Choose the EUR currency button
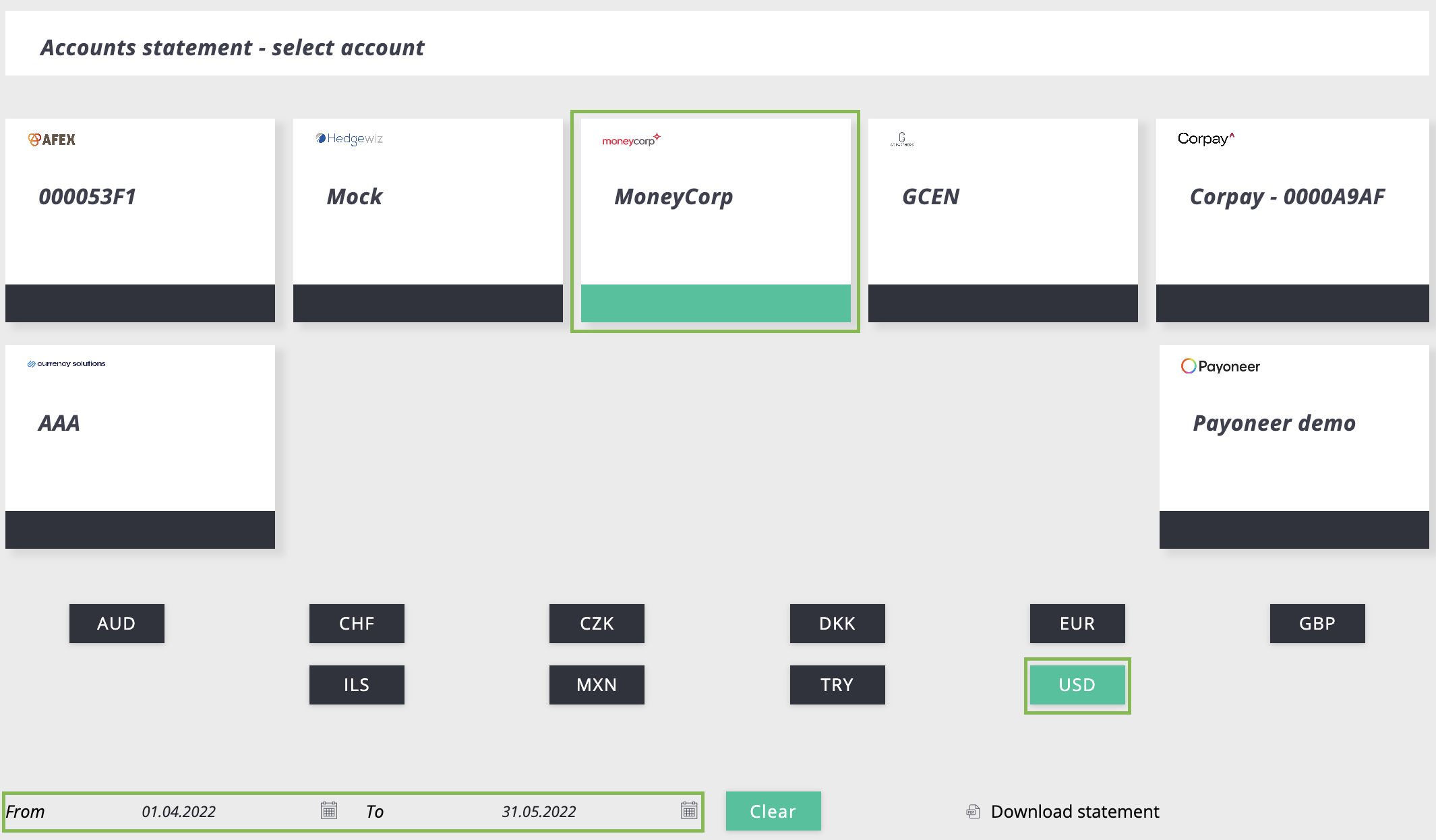Screen dimensions: 1436x840 [x=1077, y=624]
